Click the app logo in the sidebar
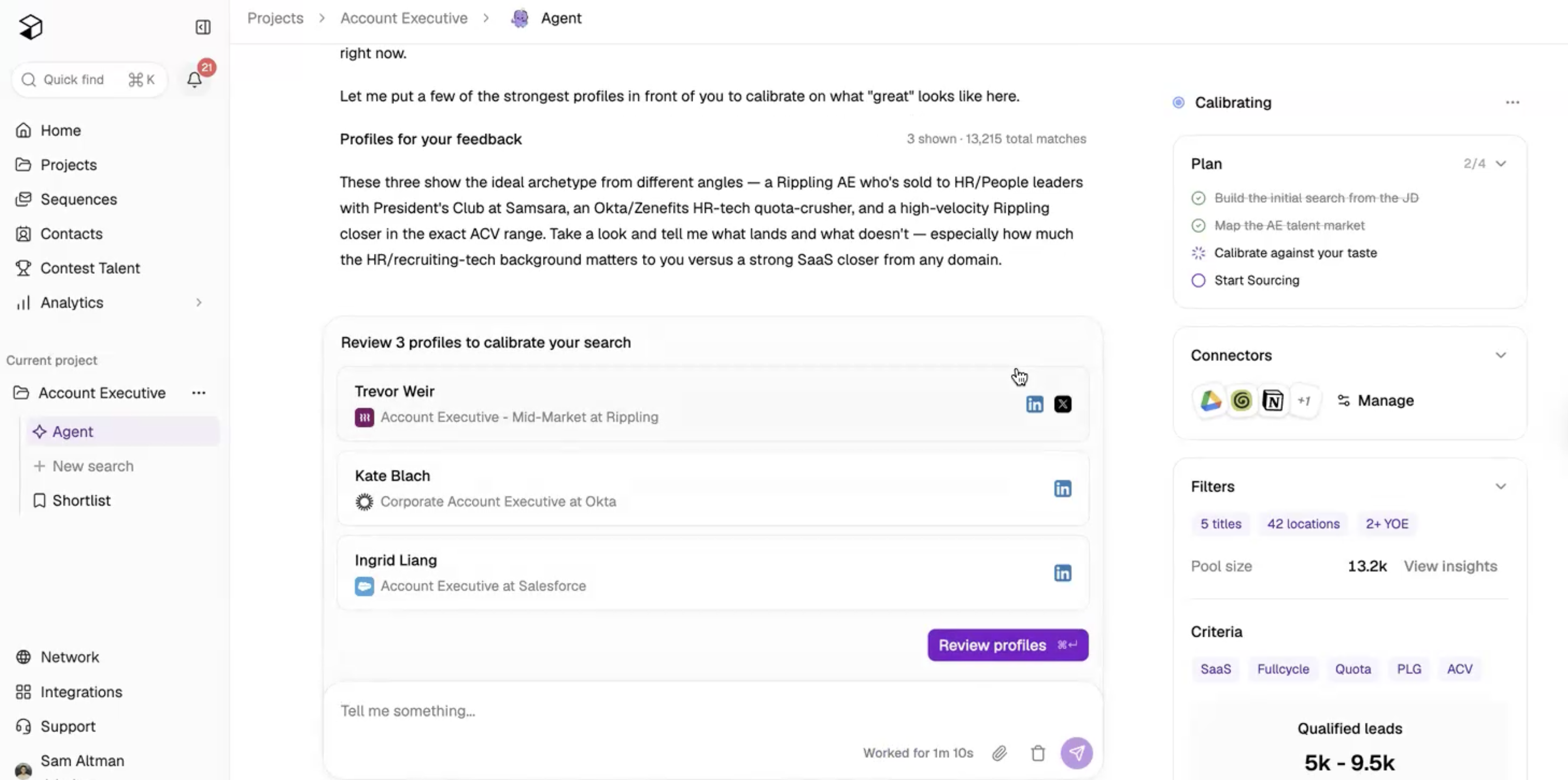 (x=30, y=27)
